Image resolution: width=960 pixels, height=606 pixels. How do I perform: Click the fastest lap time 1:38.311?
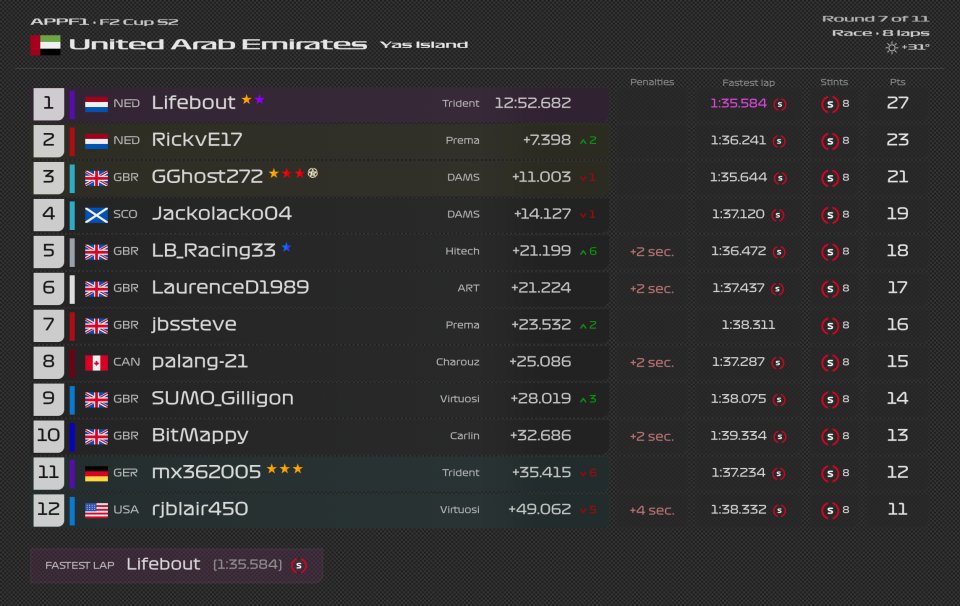748,325
